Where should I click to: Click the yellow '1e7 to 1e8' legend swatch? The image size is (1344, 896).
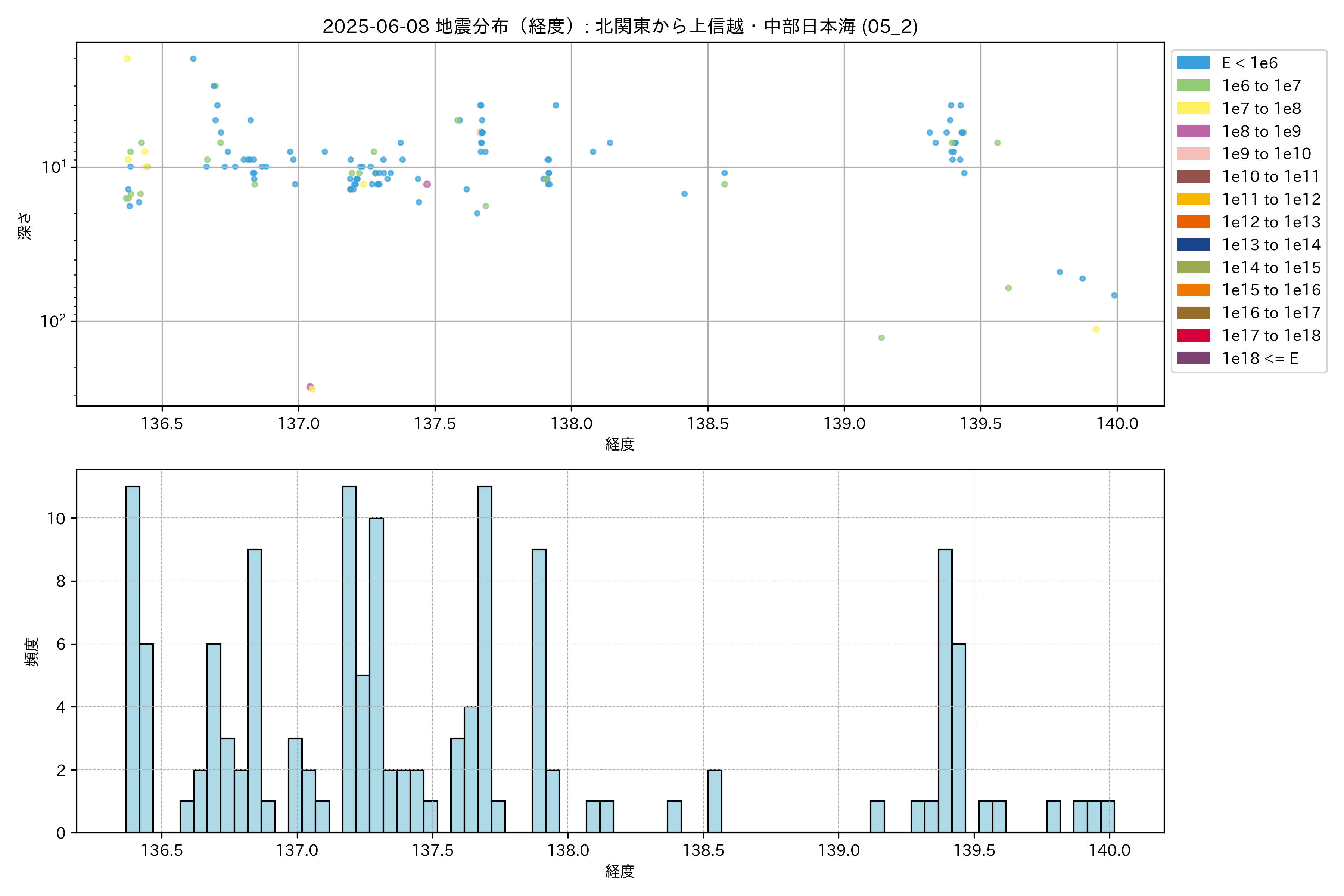click(x=1192, y=109)
